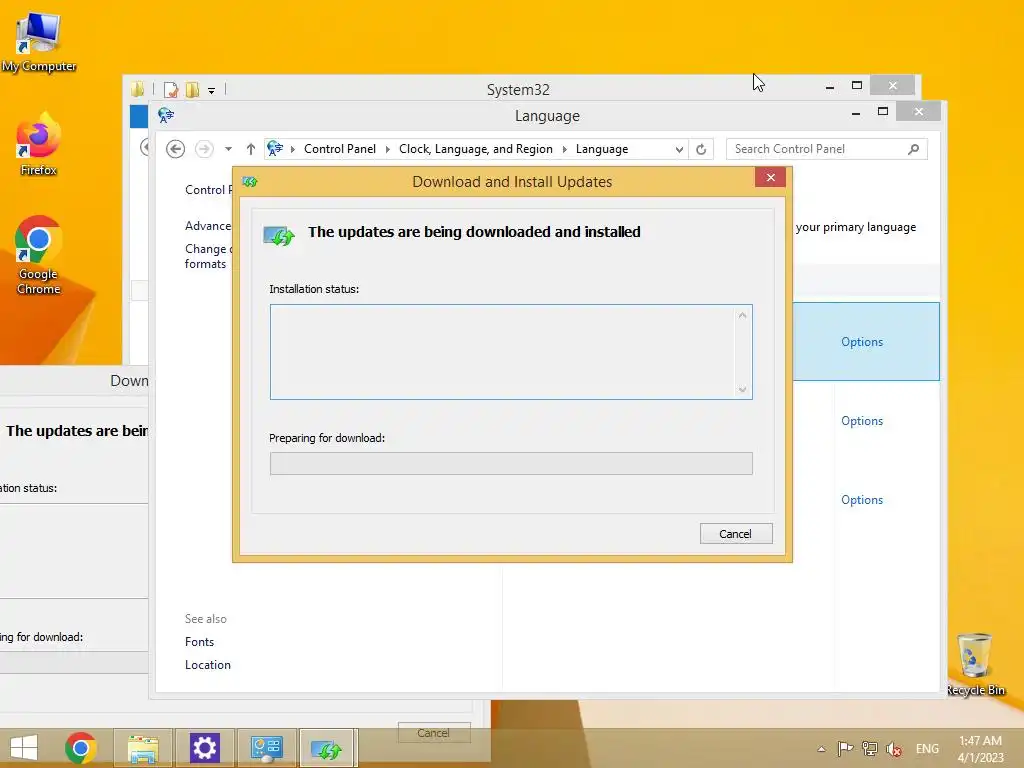Go forward in the Language window
Viewport: 1024px width, 768px height.
tap(204, 149)
